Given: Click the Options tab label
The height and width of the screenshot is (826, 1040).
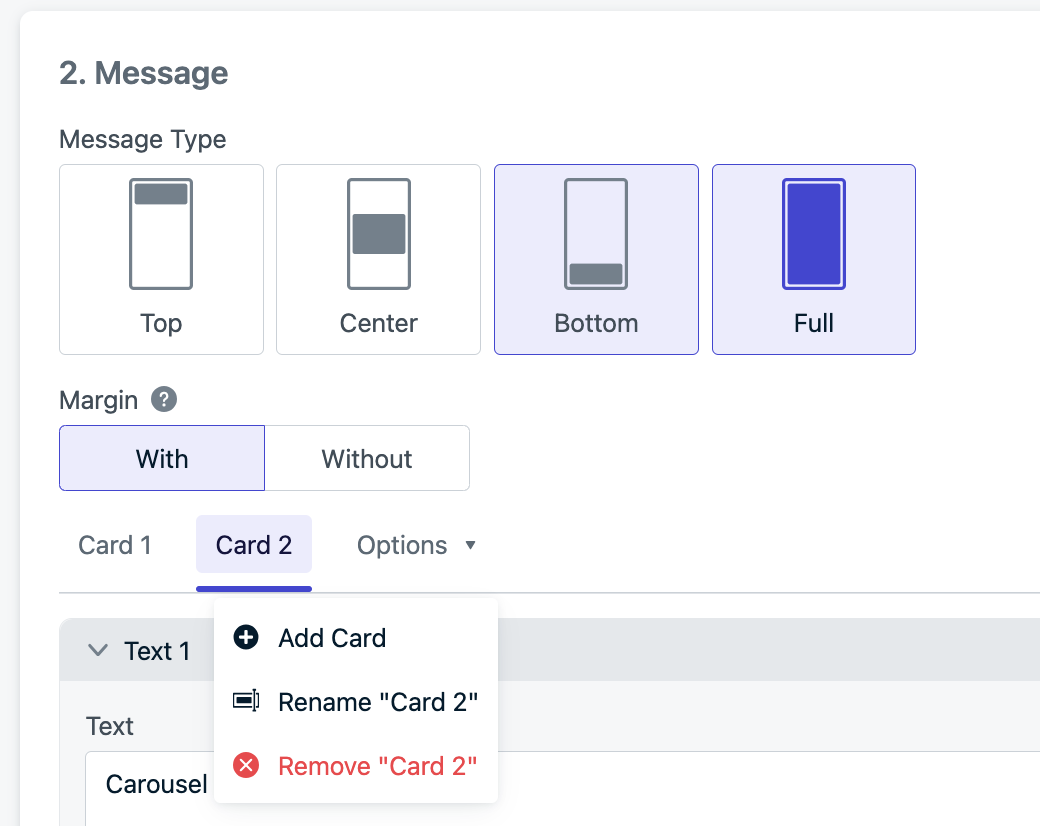Looking at the screenshot, I should coord(402,545).
